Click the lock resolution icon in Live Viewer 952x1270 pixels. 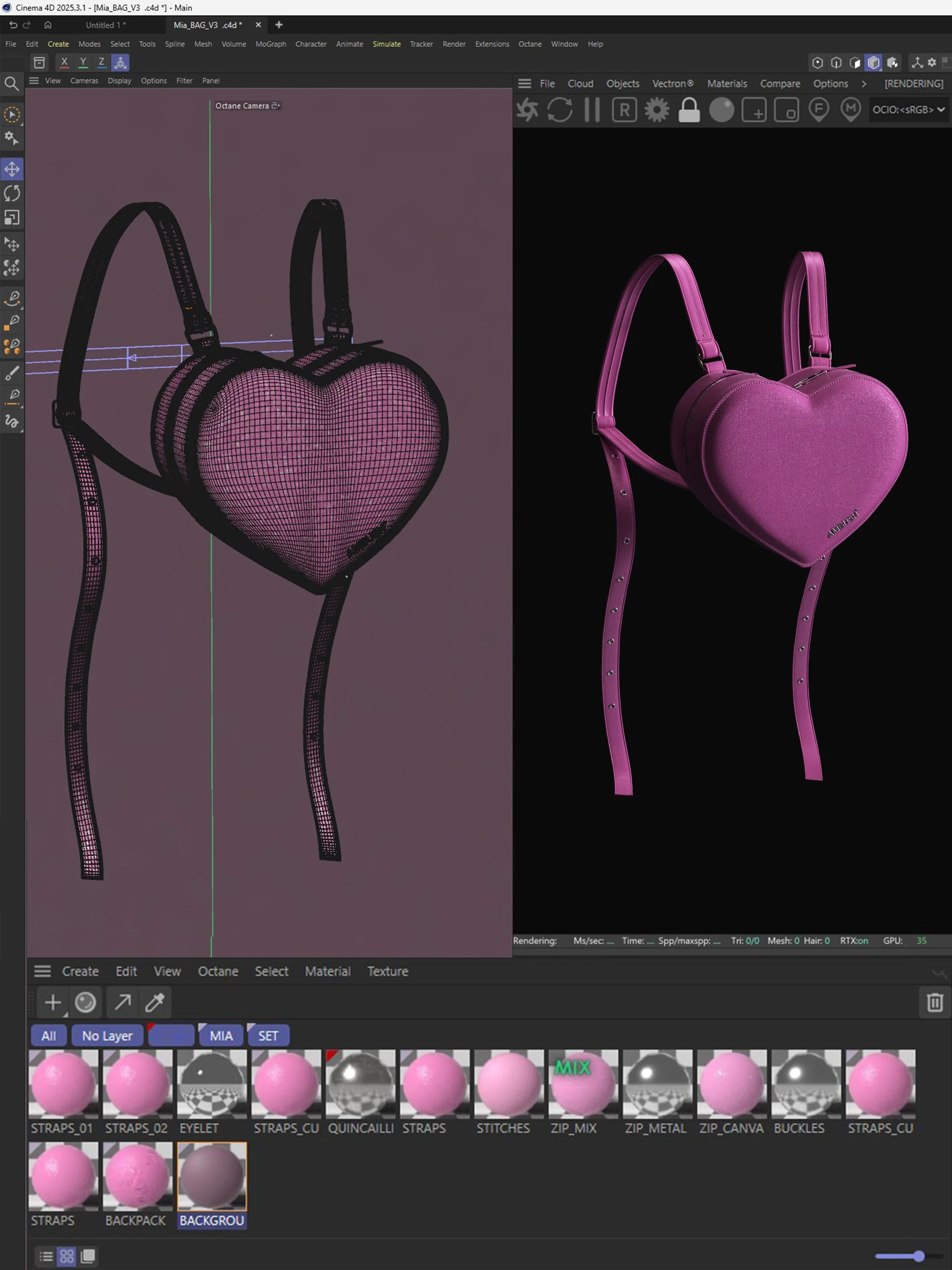[x=689, y=110]
